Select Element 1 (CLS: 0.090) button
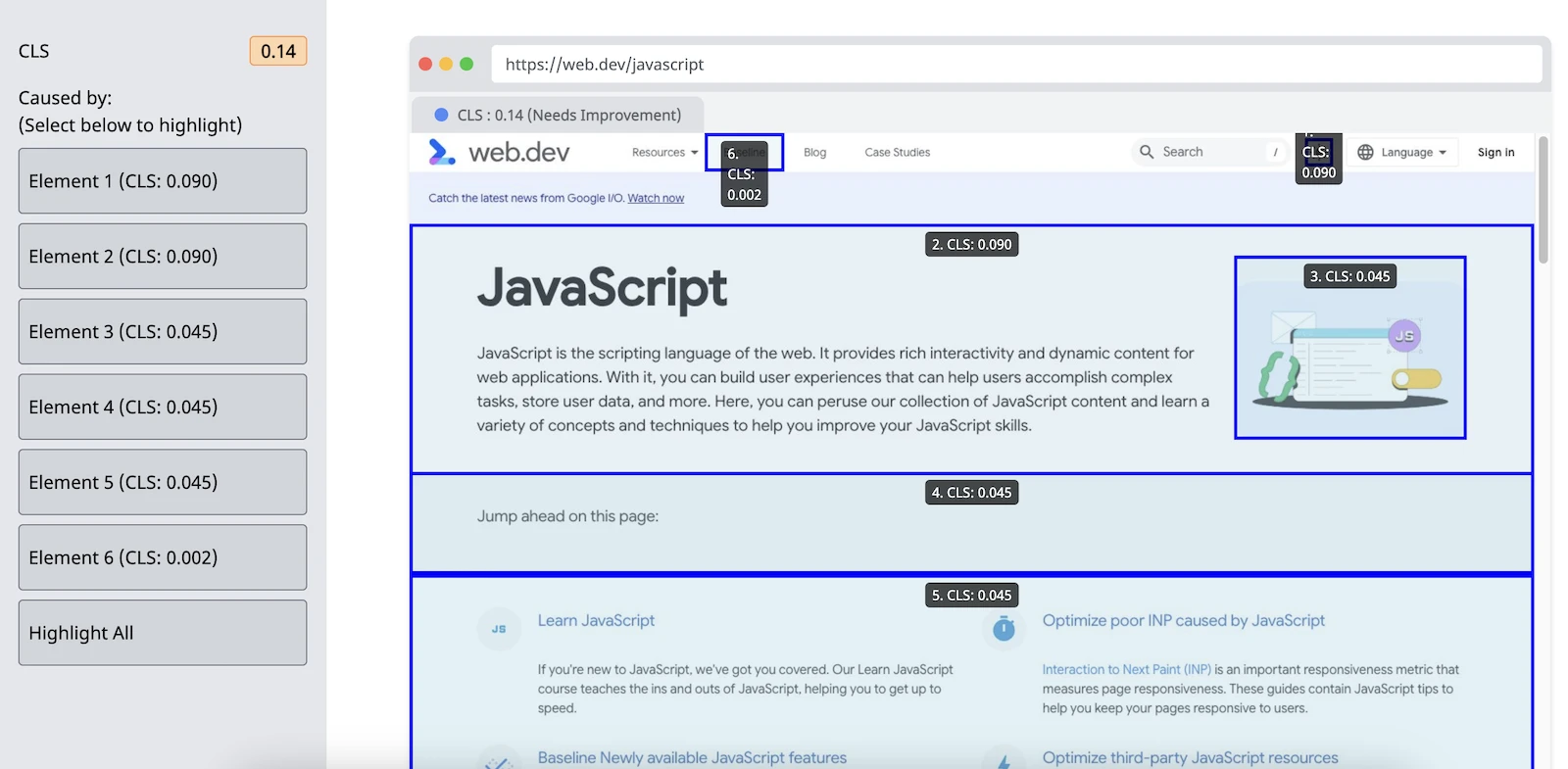Viewport: 1568px width, 769px height. pyautogui.click(x=163, y=181)
